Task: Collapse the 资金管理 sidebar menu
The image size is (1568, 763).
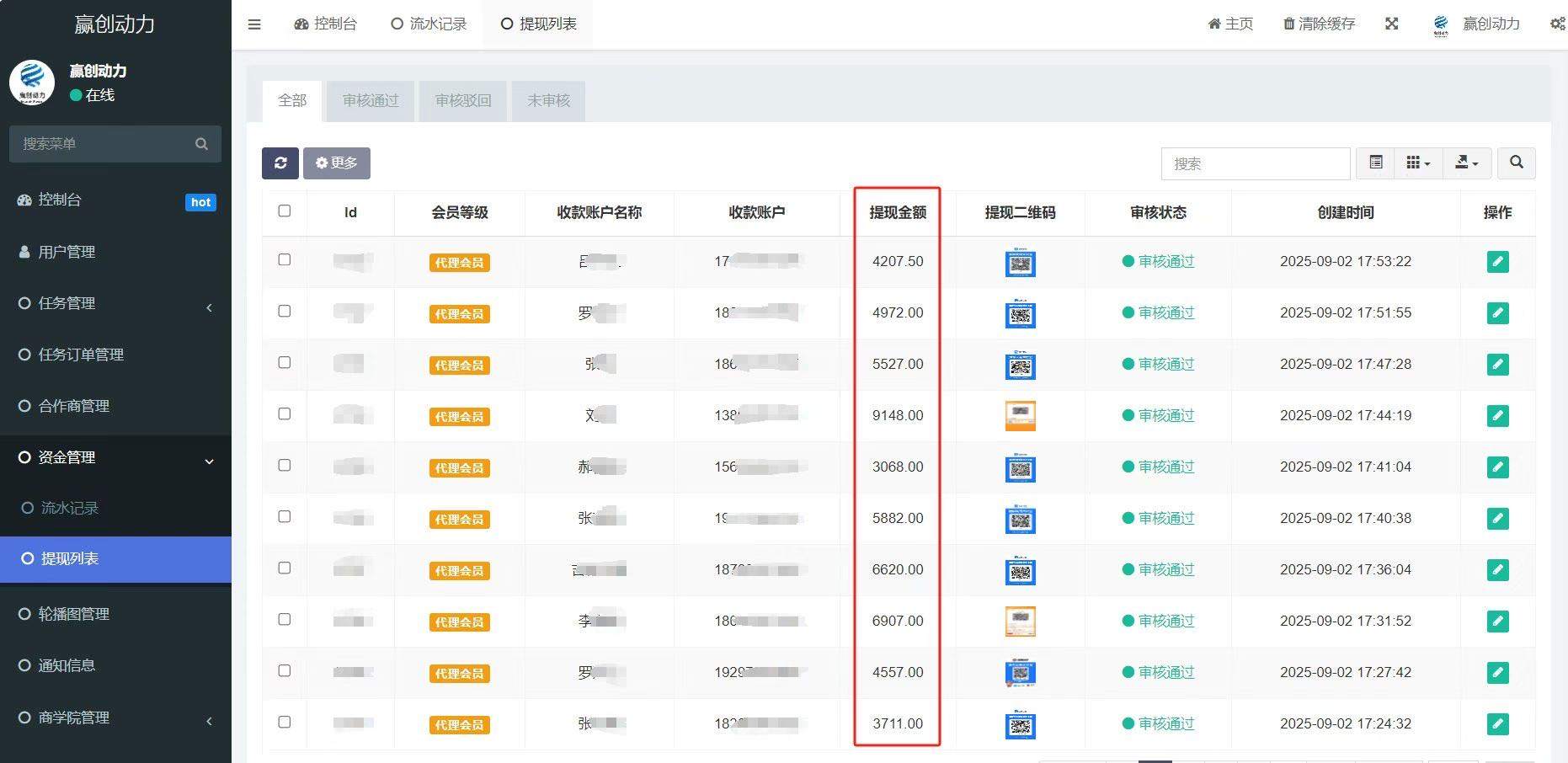Action: (x=115, y=457)
